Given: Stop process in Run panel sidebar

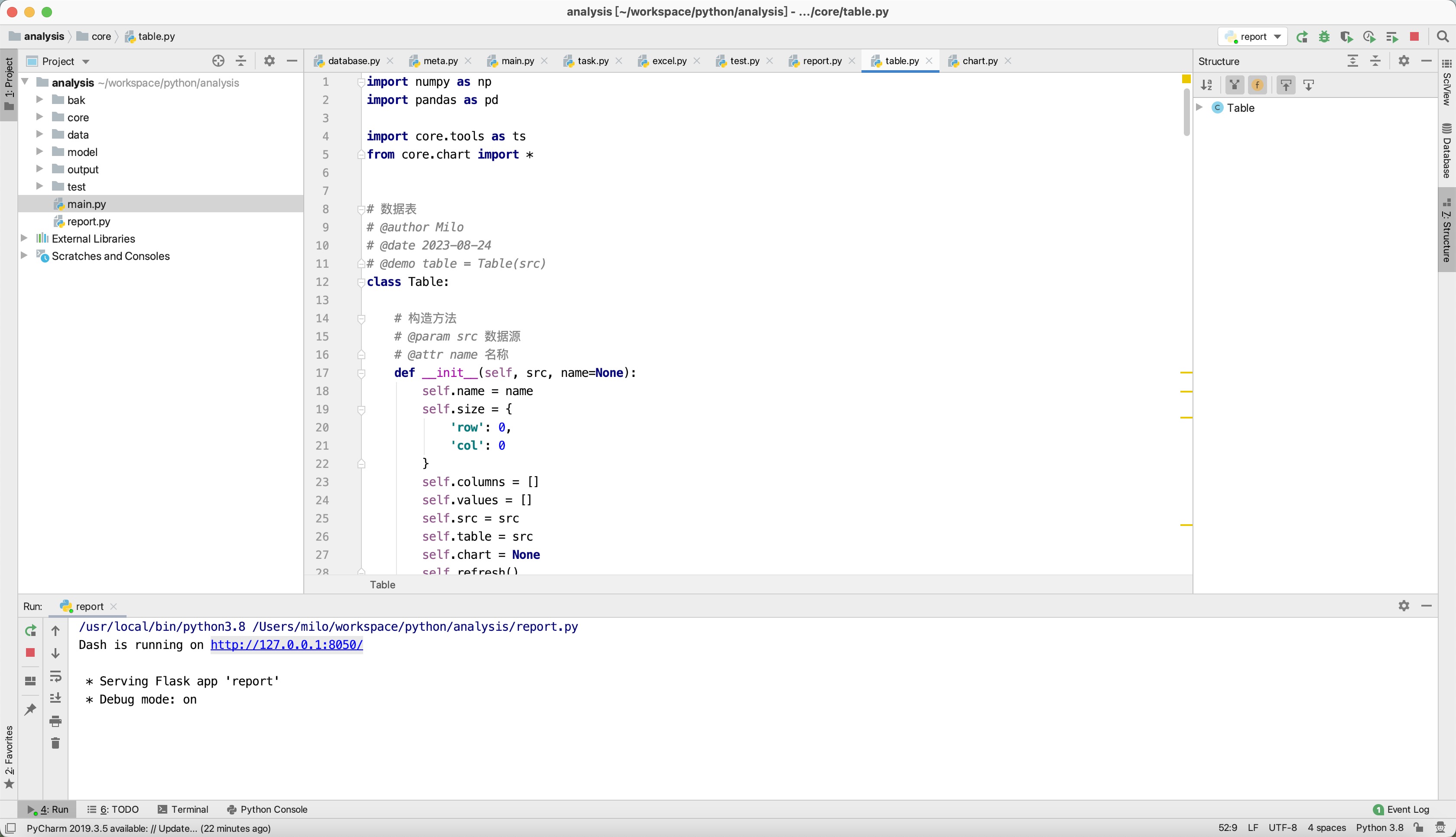Looking at the screenshot, I should pos(30,652).
